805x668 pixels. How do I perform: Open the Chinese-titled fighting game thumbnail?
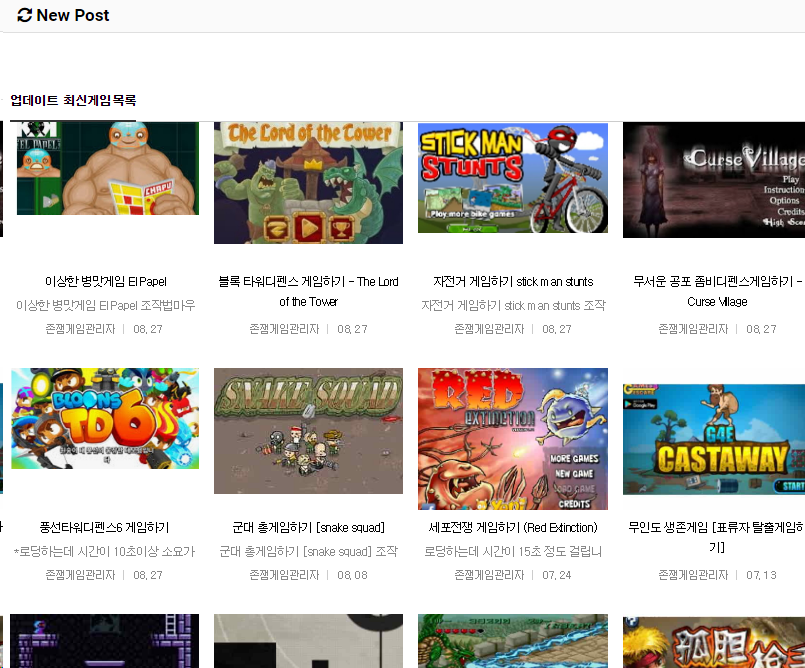coord(714,642)
